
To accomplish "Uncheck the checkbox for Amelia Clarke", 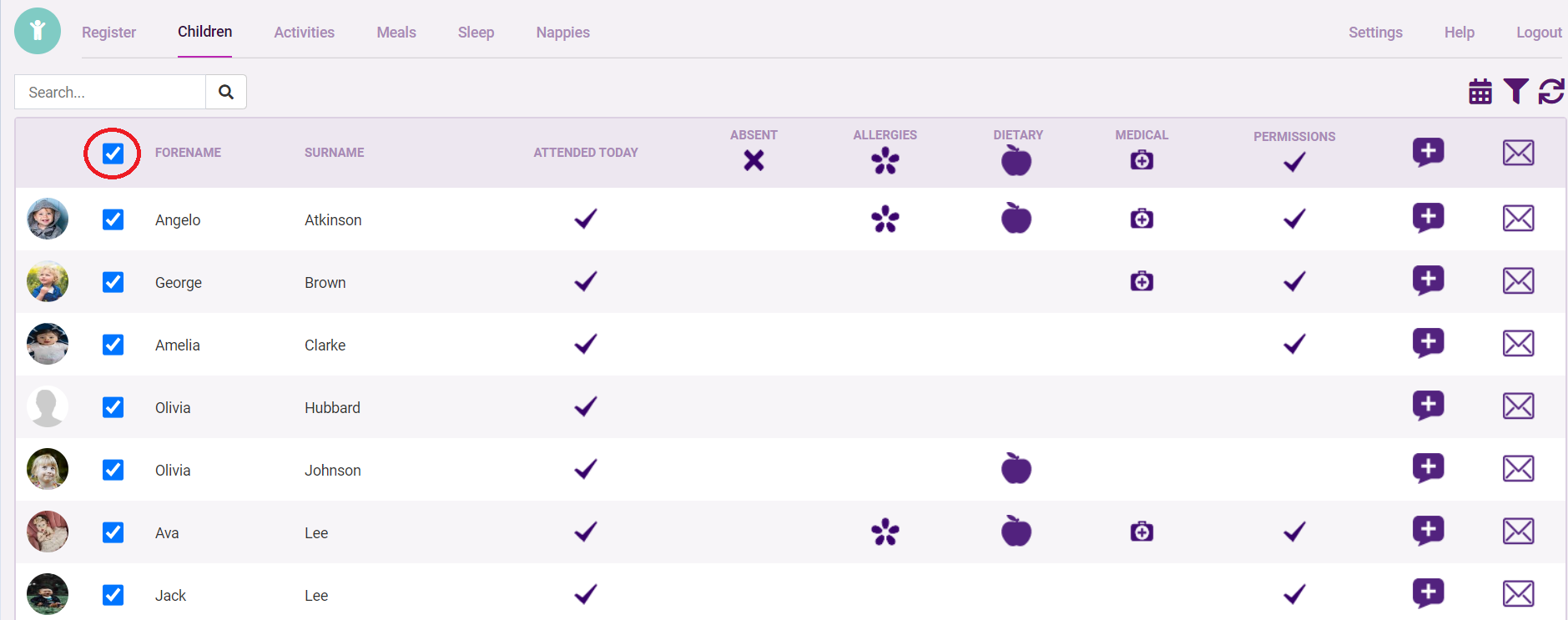I will click(x=113, y=345).
